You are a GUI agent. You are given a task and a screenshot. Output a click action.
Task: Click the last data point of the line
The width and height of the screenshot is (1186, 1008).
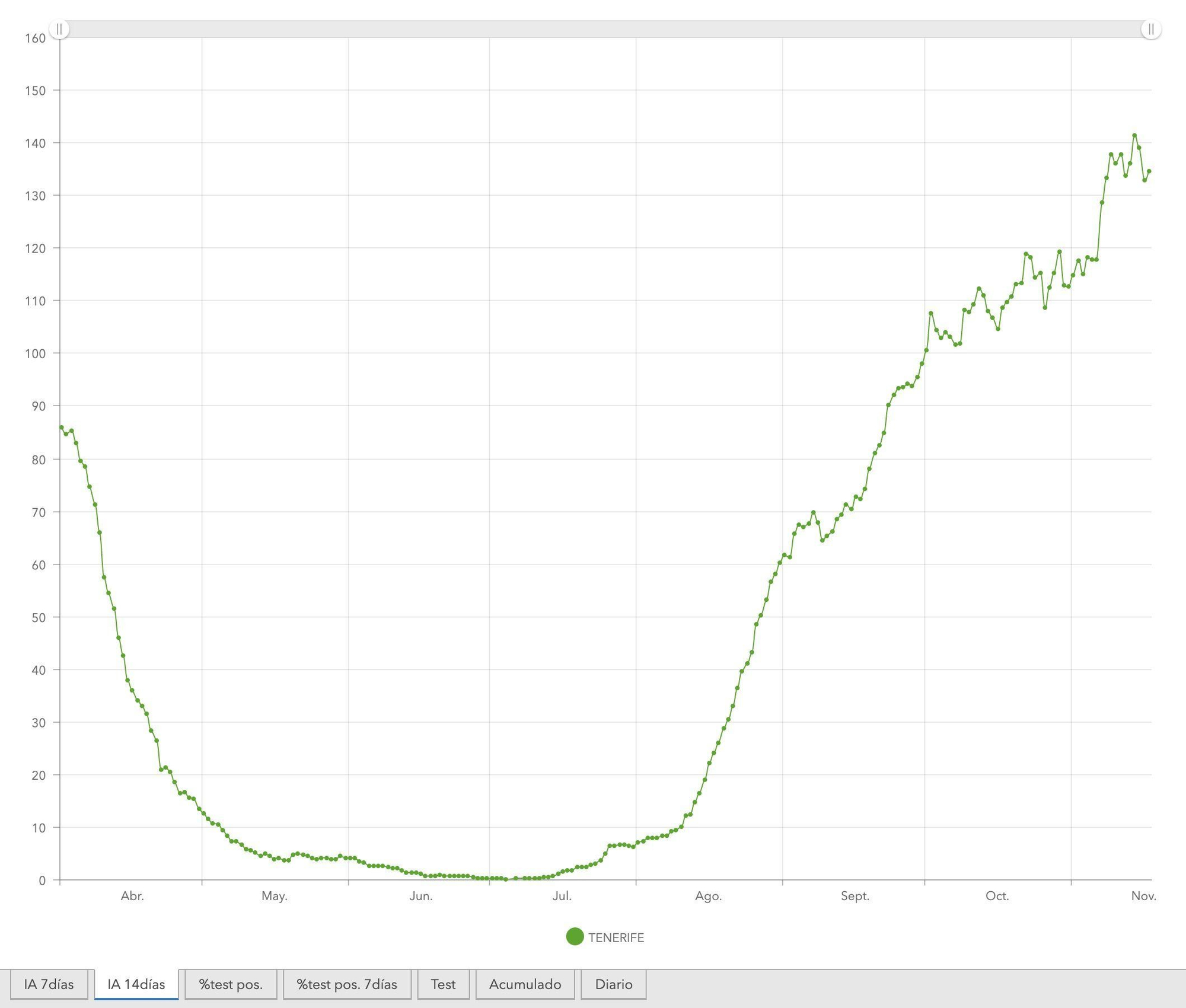(1149, 171)
